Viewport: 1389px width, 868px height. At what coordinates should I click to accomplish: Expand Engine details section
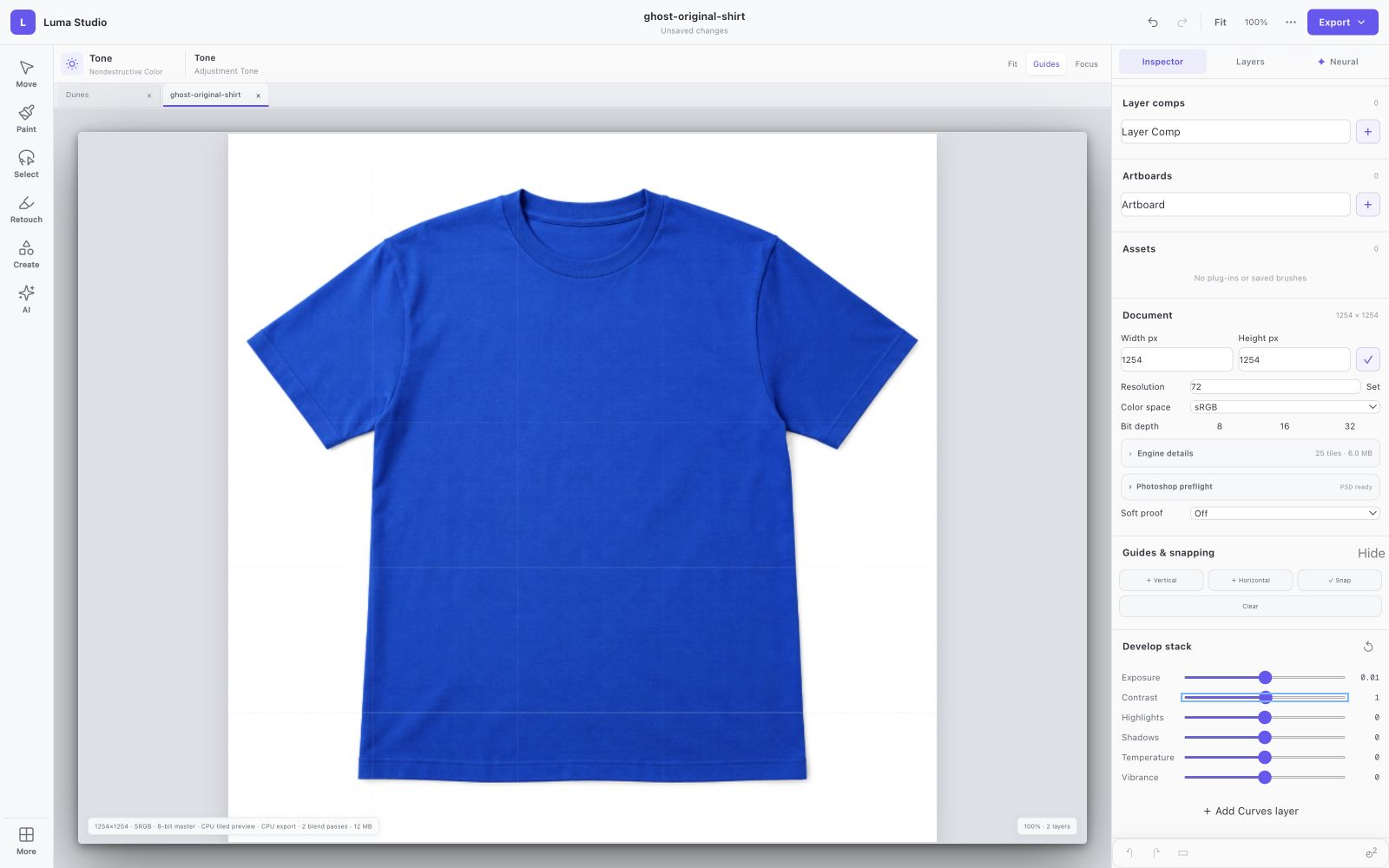tap(1250, 454)
